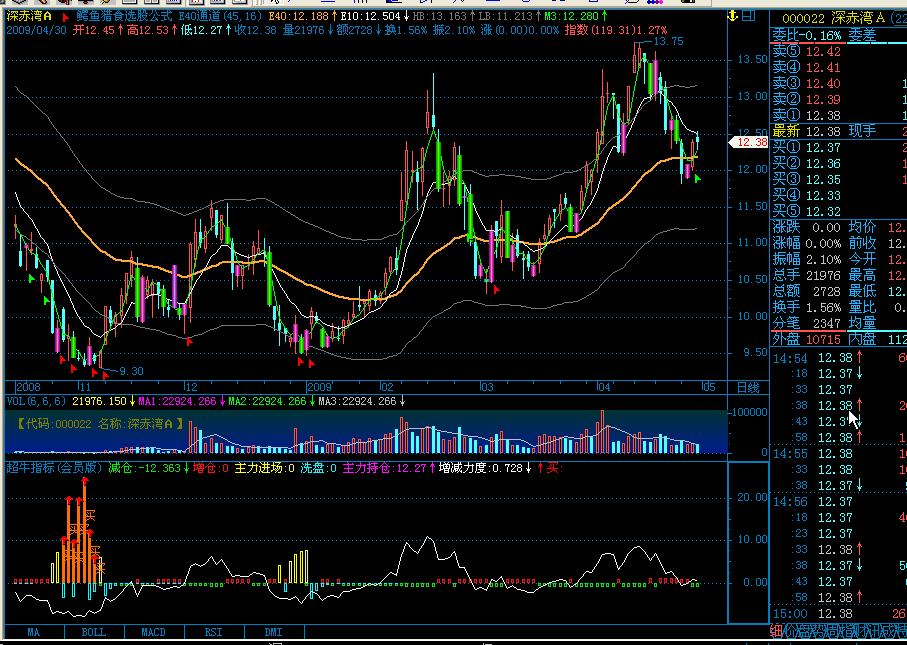The width and height of the screenshot is (907, 645).
Task: Click the 15:00 12.38 tick row
Action: (839, 613)
